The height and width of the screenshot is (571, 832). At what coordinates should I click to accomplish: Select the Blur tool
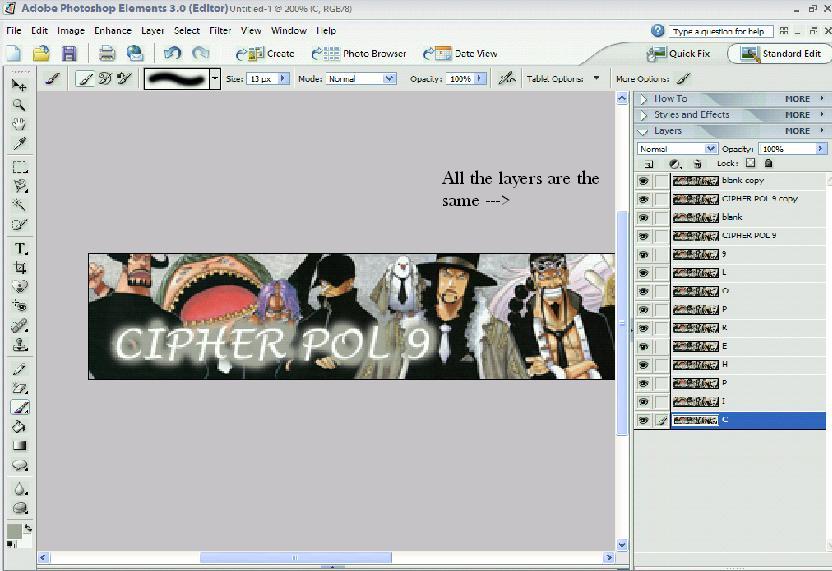point(20,489)
